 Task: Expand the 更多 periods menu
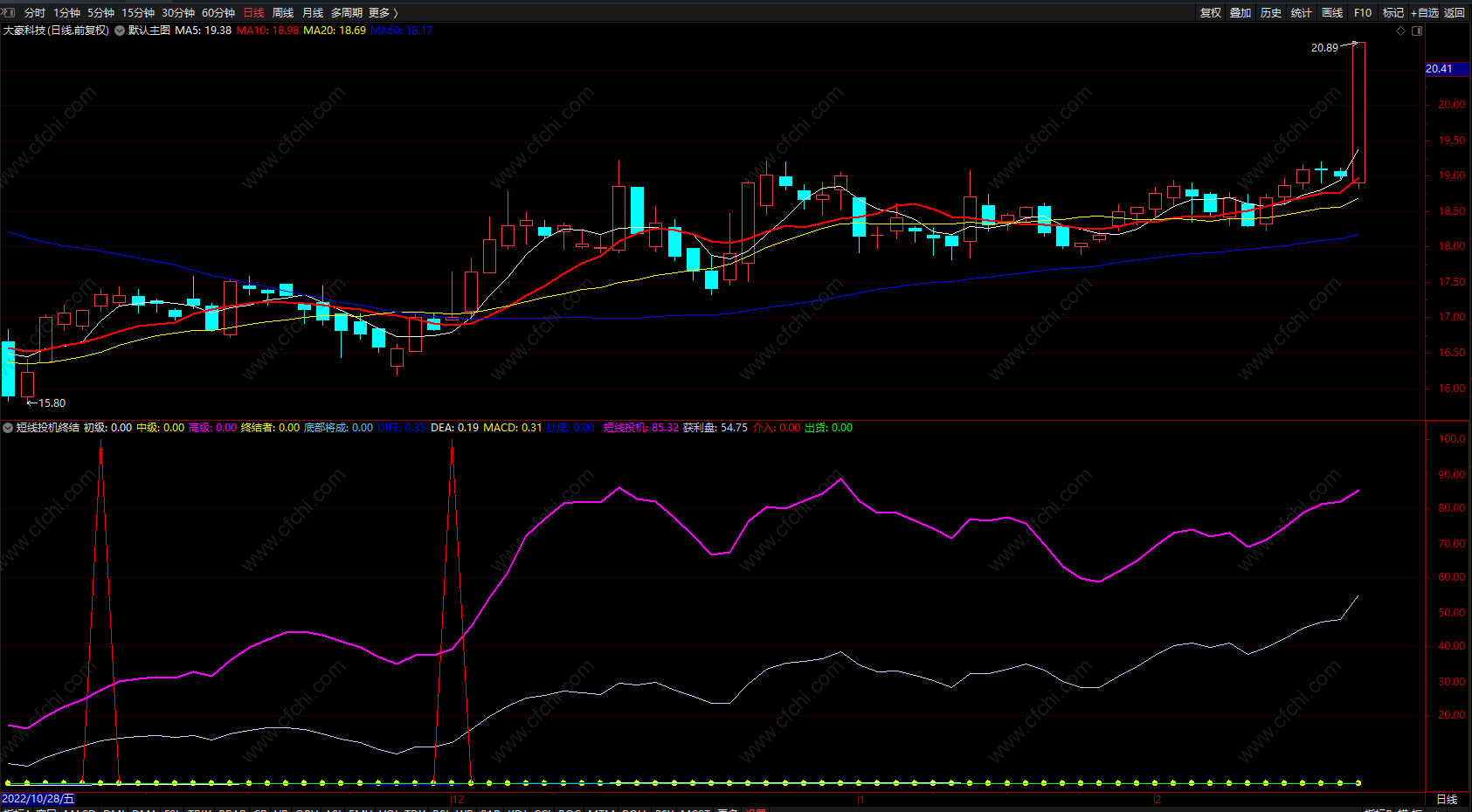pyautogui.click(x=383, y=12)
